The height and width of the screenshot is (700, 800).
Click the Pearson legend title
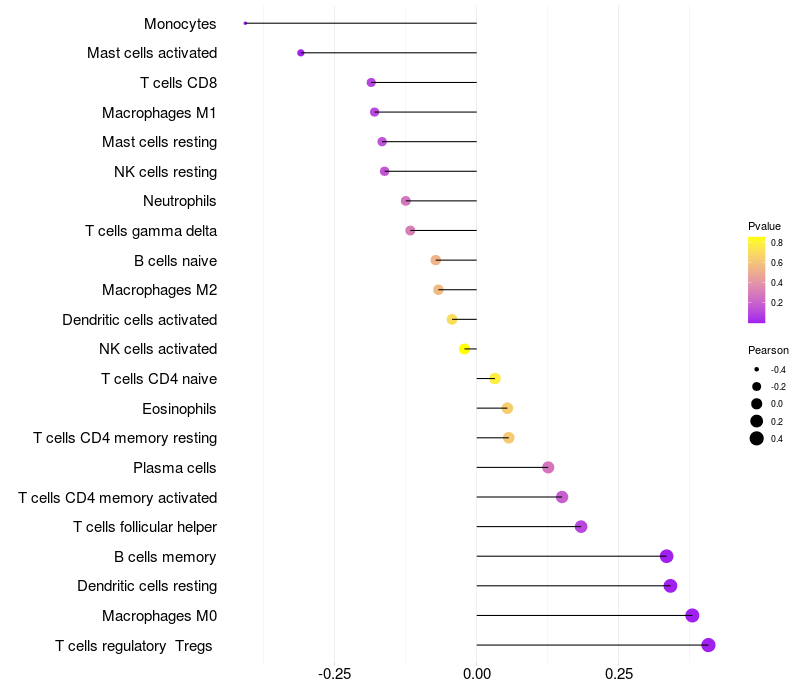tap(768, 350)
